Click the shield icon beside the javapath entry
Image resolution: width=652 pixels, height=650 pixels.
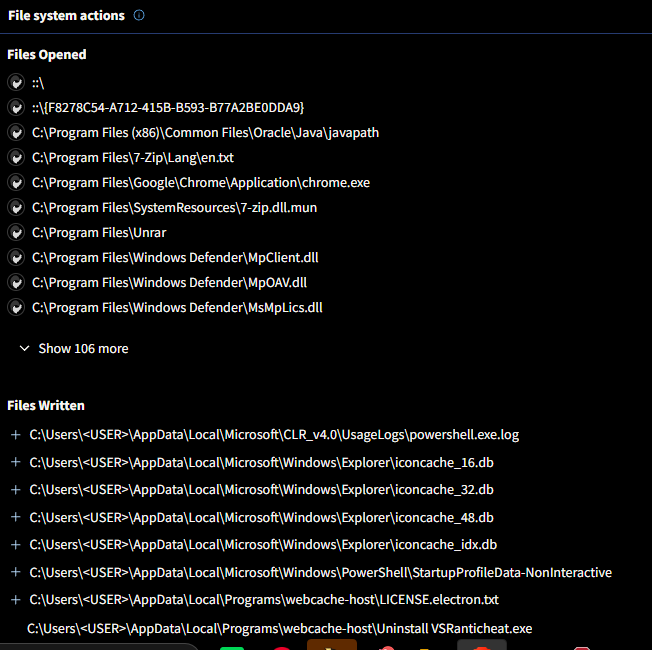[x=16, y=132]
